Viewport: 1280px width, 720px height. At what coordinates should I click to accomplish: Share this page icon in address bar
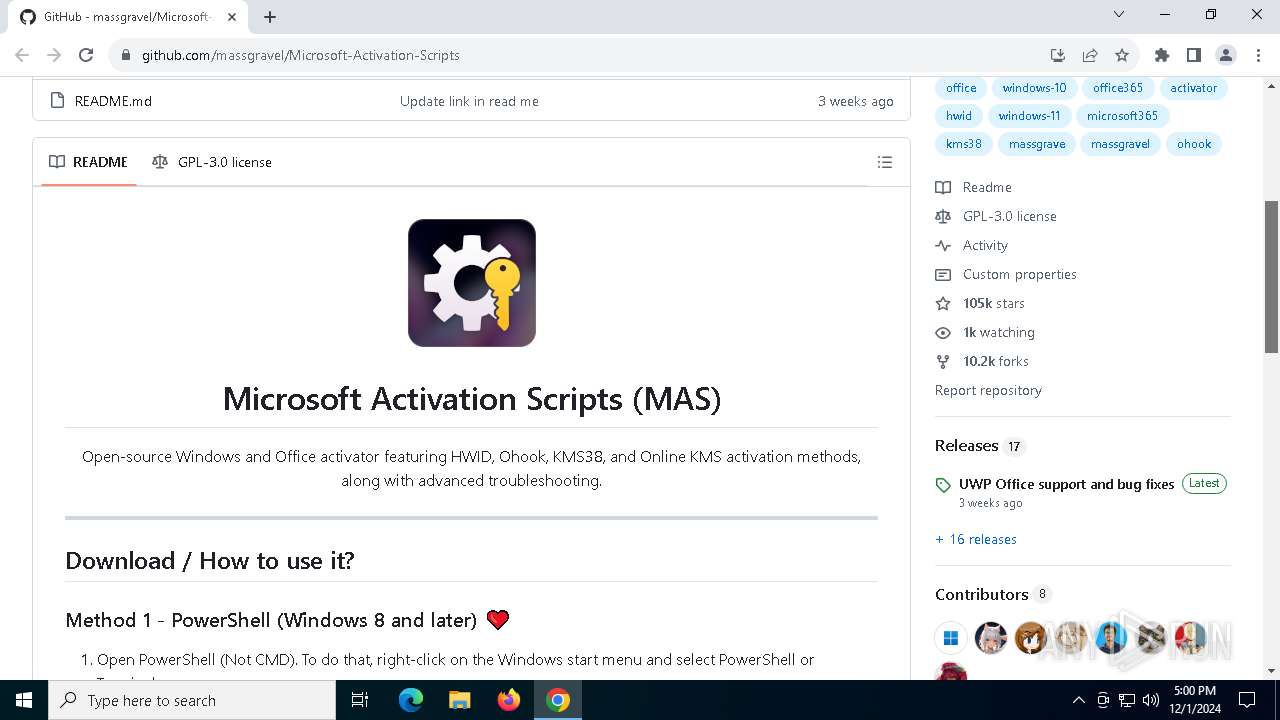1090,55
